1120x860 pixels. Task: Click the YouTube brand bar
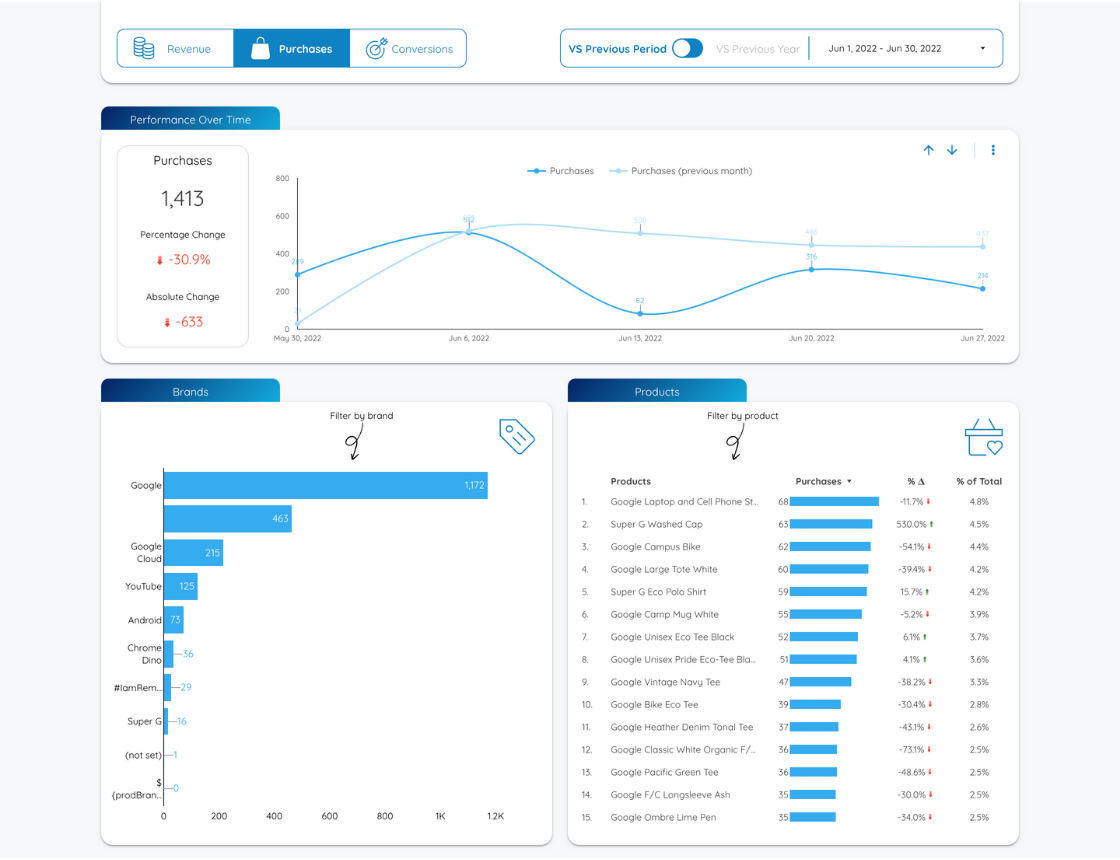[x=180, y=586]
